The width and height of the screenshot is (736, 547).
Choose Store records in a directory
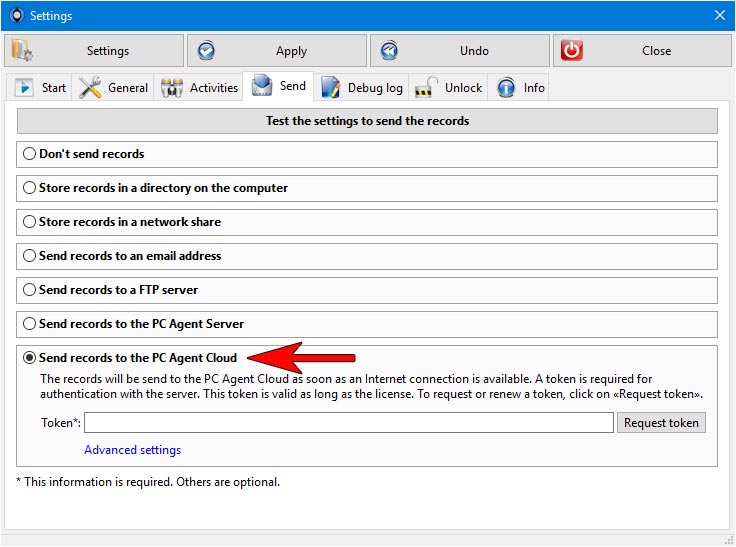click(30, 188)
